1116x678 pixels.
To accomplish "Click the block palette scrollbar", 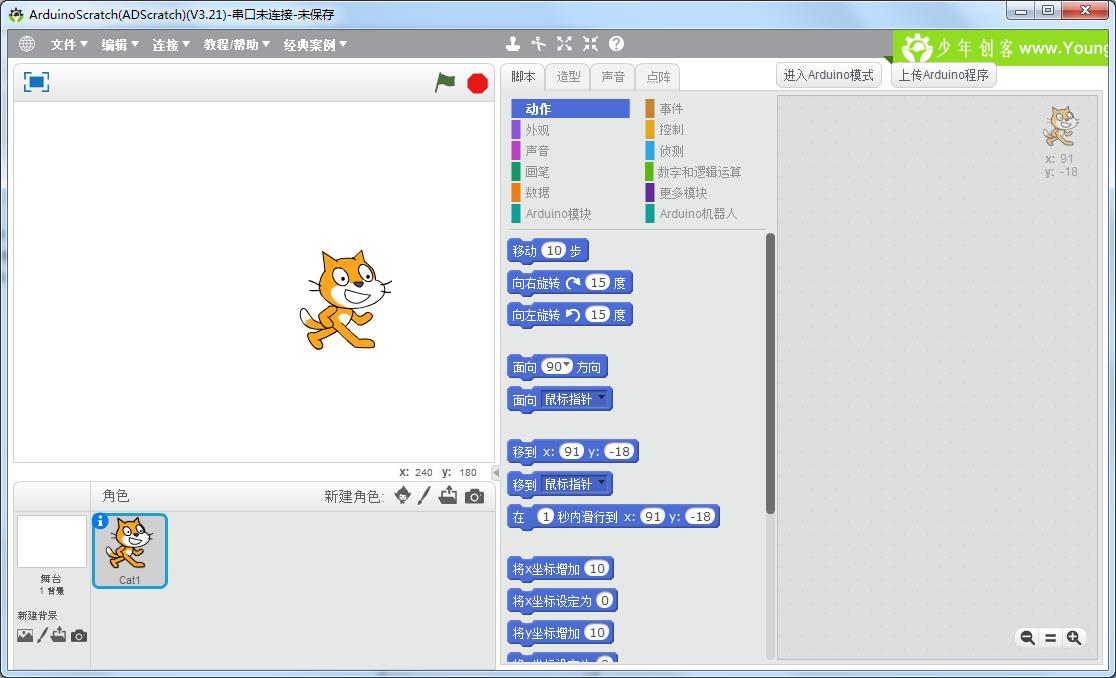I will (770, 374).
